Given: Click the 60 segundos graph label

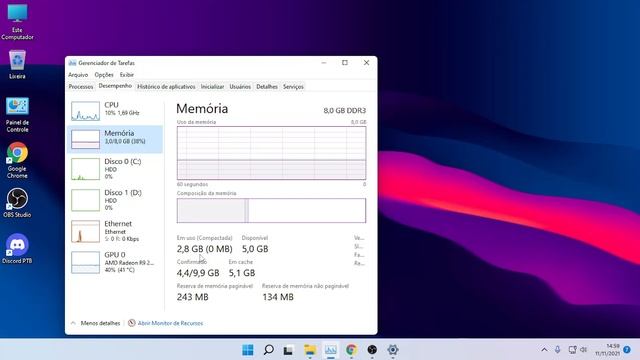Looking at the screenshot, I should click(x=192, y=184).
